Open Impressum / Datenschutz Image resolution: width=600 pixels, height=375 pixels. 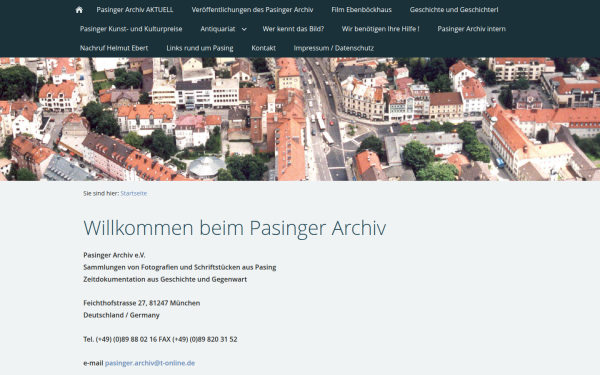click(334, 48)
